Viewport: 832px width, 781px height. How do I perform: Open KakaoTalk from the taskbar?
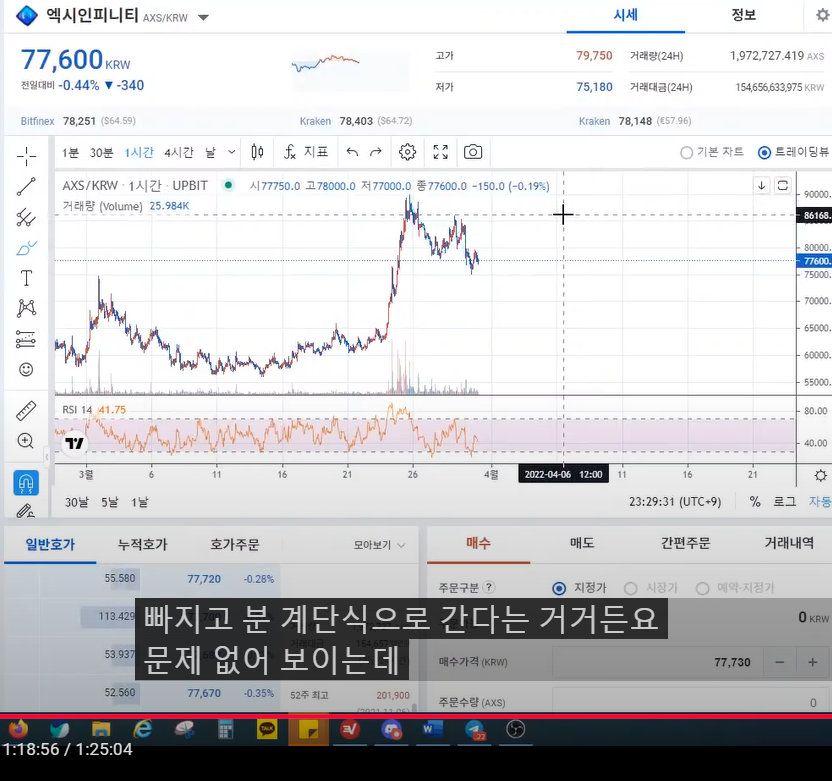267,730
